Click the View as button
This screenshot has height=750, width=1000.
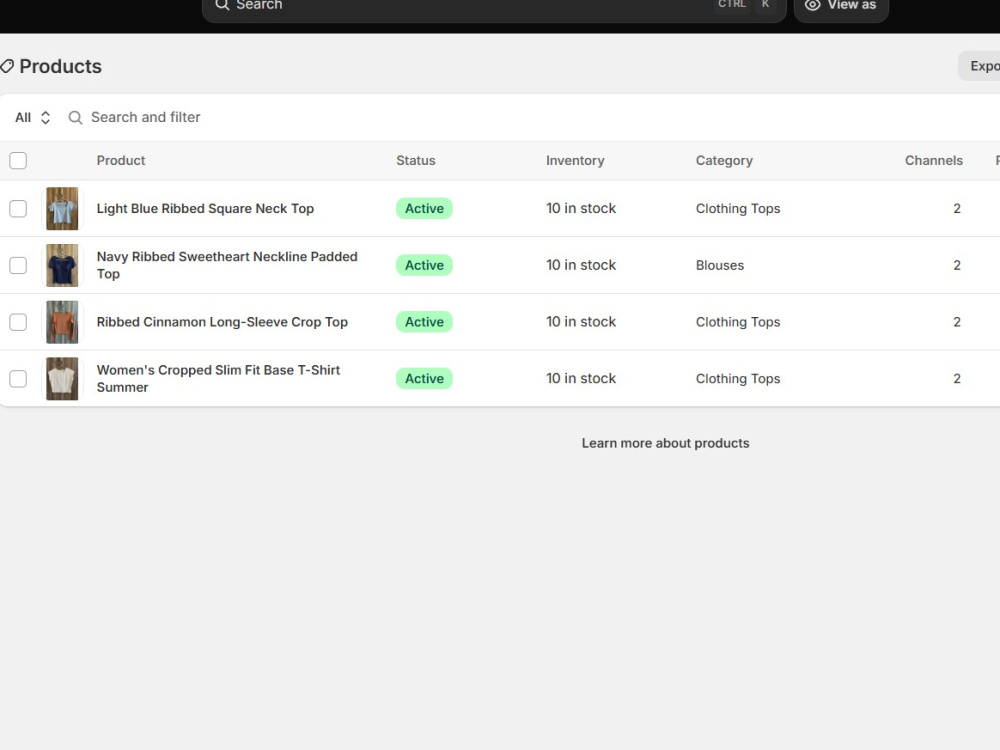(x=841, y=6)
